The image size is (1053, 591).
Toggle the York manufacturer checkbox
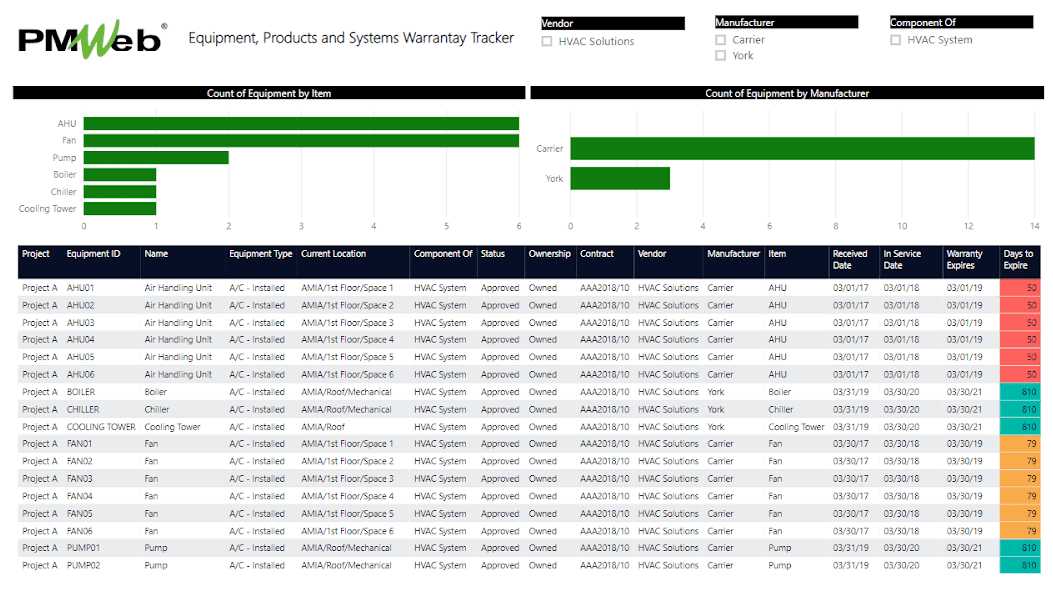point(721,56)
